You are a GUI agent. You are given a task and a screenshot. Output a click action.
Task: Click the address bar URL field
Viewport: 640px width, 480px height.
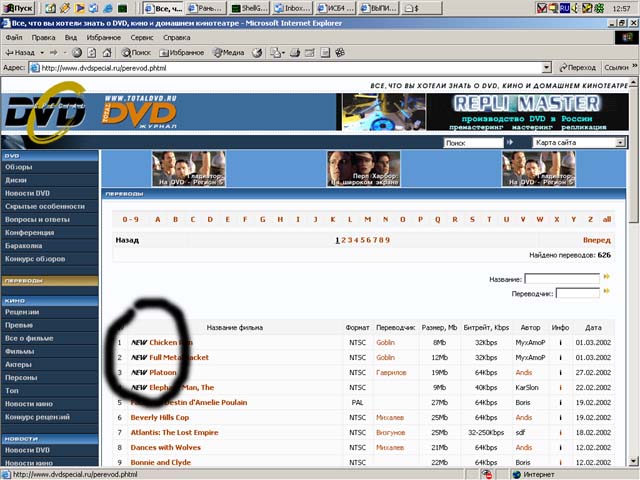click(286, 68)
